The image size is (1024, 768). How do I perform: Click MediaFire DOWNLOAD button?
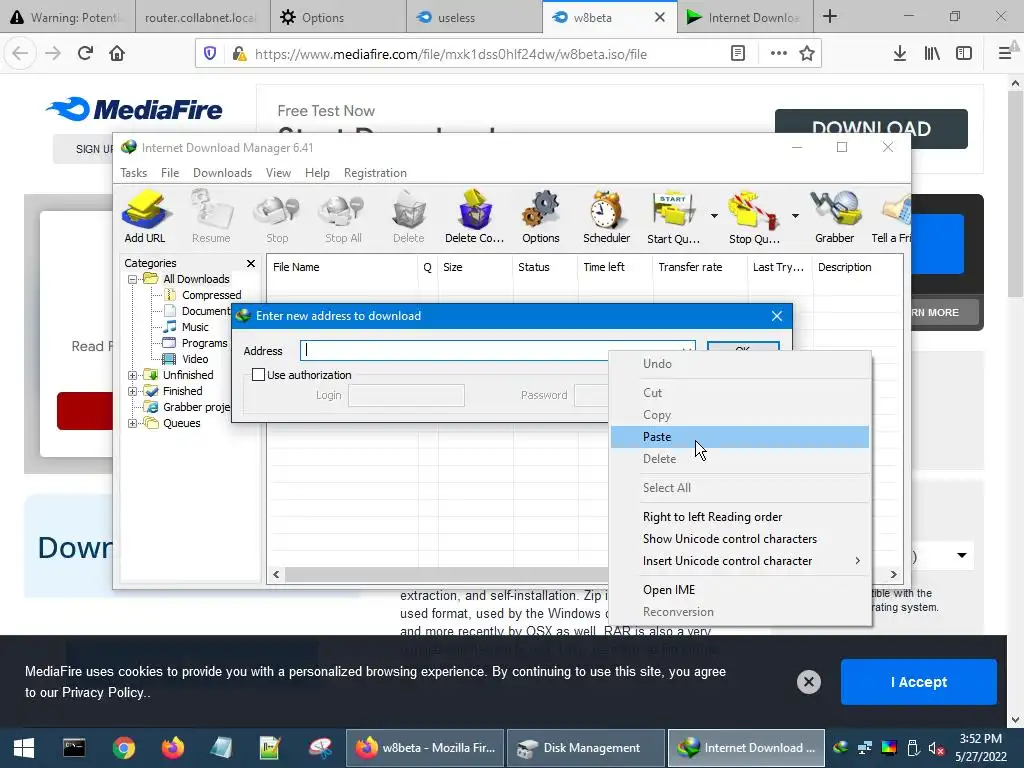(x=871, y=129)
